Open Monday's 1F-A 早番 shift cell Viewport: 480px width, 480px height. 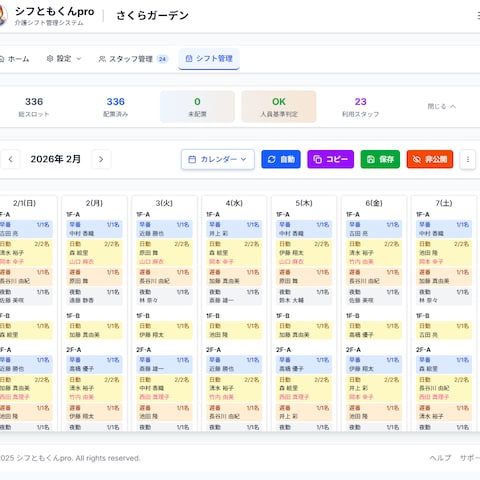pos(94,229)
